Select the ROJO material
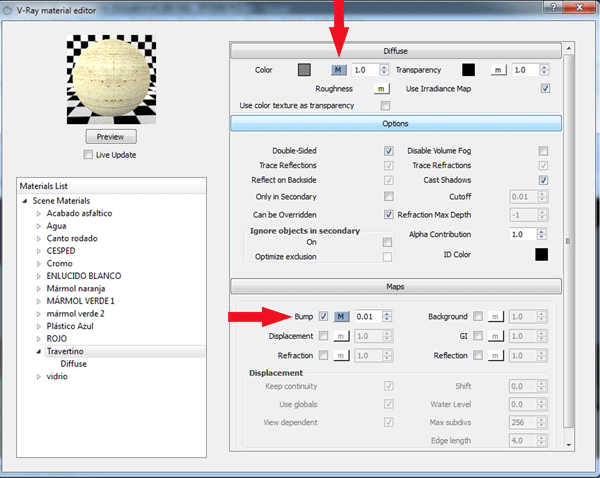The image size is (600, 478). point(57,339)
